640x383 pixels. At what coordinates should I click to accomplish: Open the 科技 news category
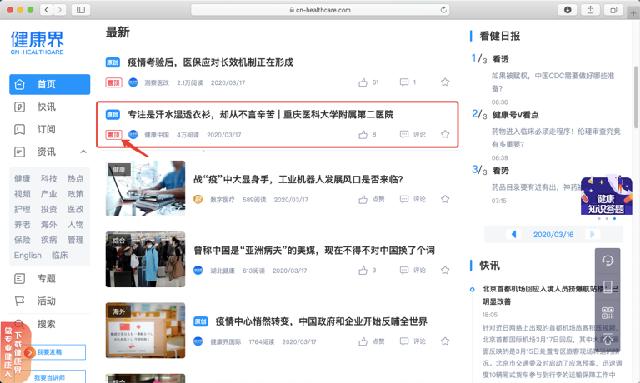click(x=49, y=178)
